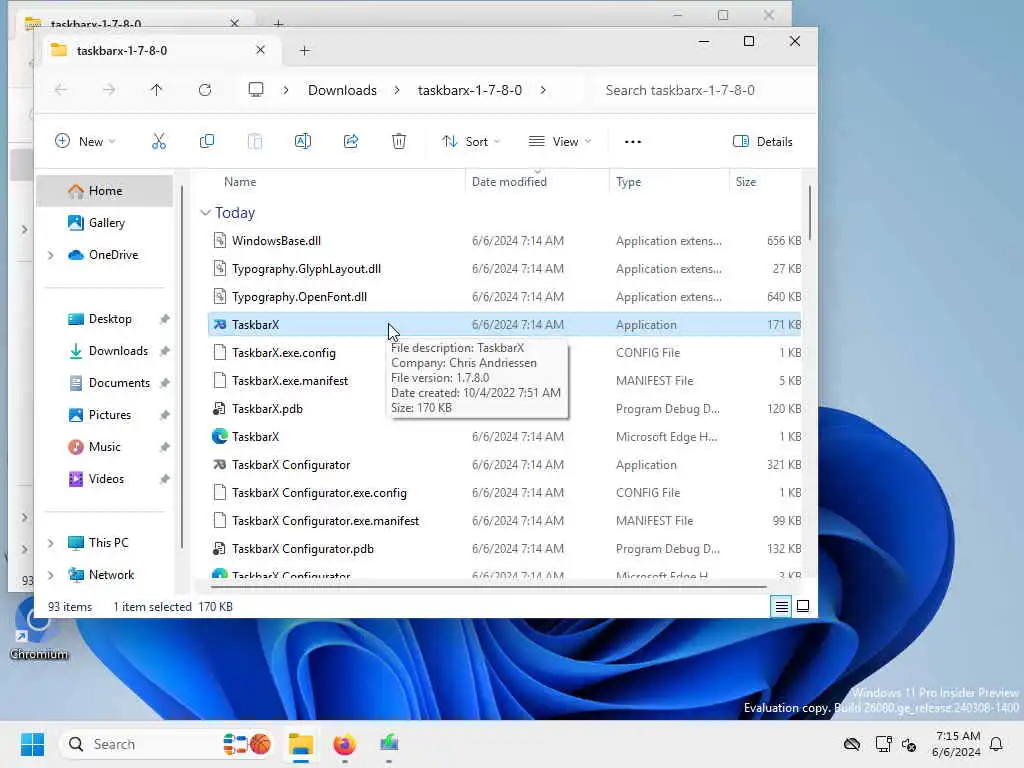
Task: Click the horizontal scrollbar of file list
Action: (x=487, y=587)
